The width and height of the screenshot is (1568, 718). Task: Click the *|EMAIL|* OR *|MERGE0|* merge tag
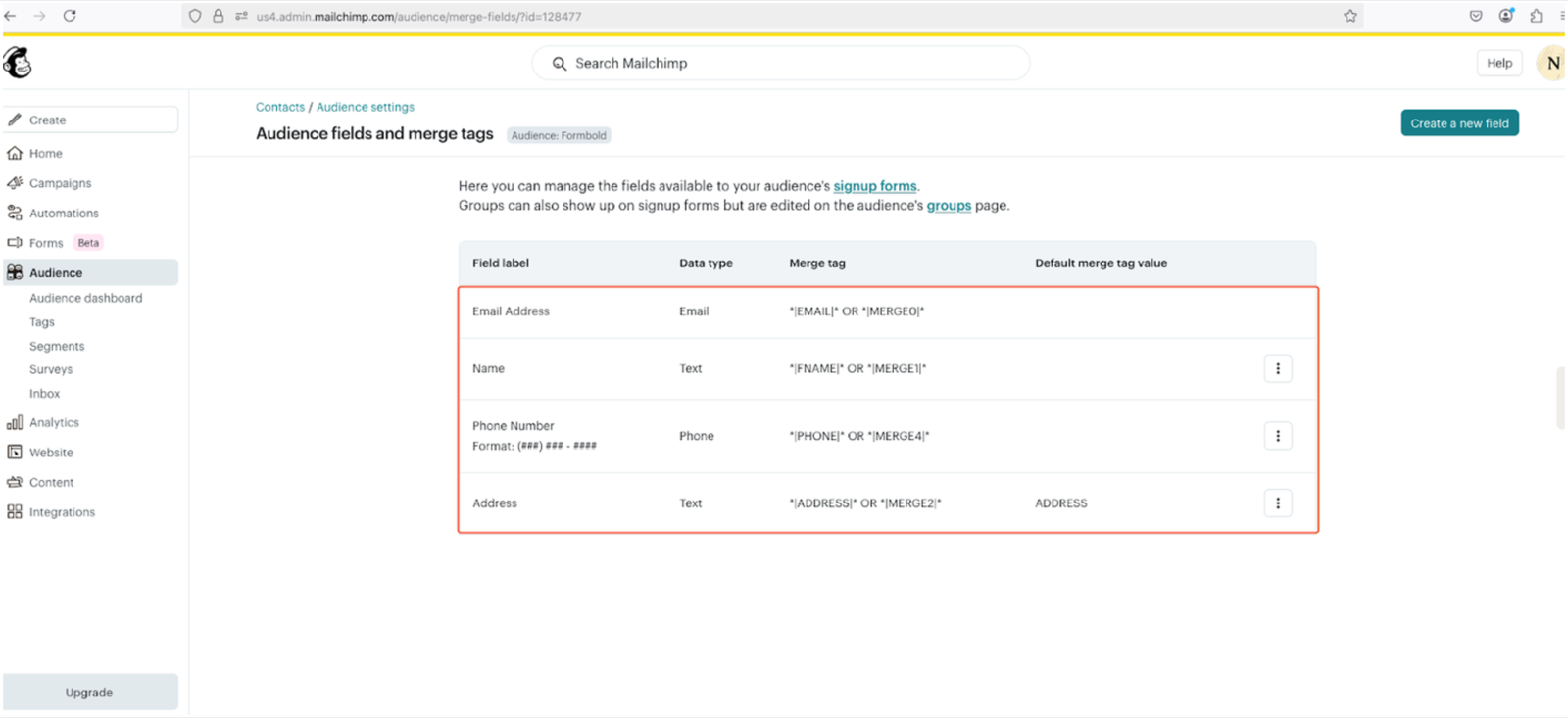pos(857,311)
